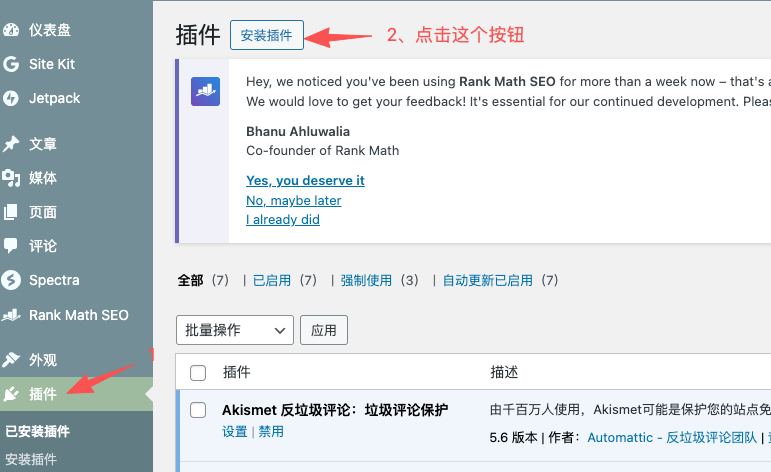The height and width of the screenshot is (472, 771).
Task: Open Site Kit via its G icon
Action: click(11, 64)
